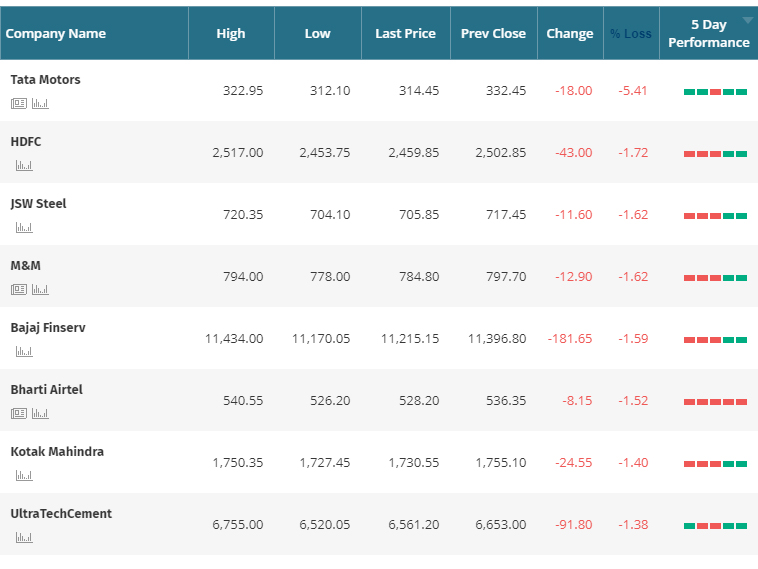This screenshot has width=758, height=569.
Task: Open the news icon under Bharti Airtel
Action: (x=19, y=413)
